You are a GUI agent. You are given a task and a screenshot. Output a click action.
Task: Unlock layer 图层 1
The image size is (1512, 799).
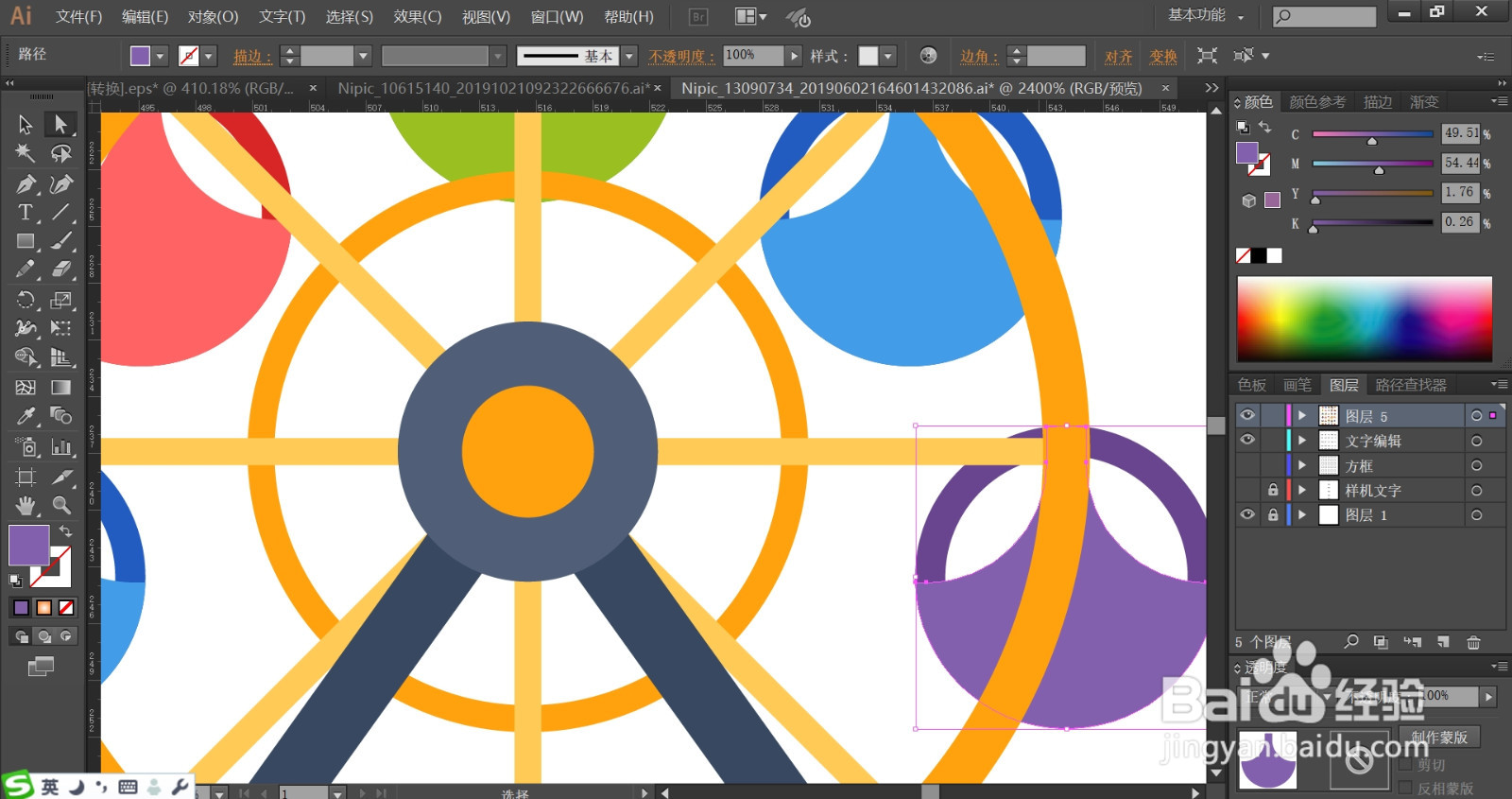pos(1273,514)
